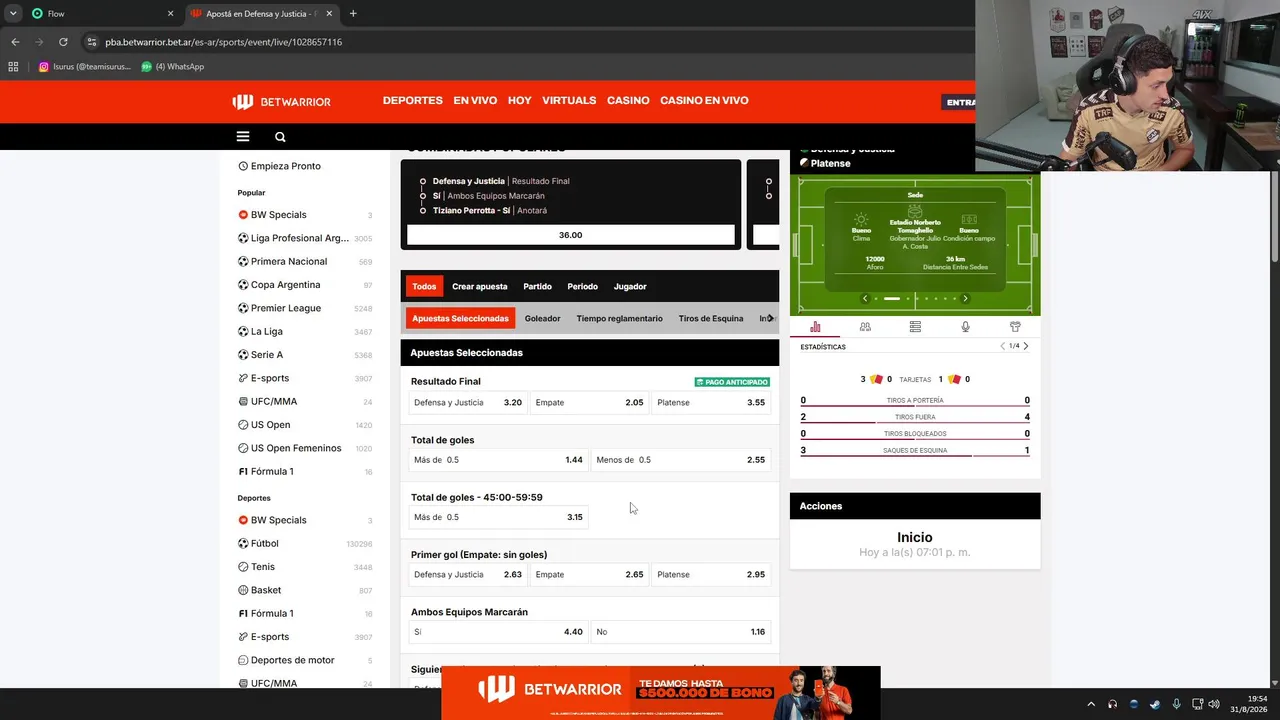Switch to the Flow browser tab
Image resolution: width=1280 pixels, height=720 pixels.
[x=102, y=14]
